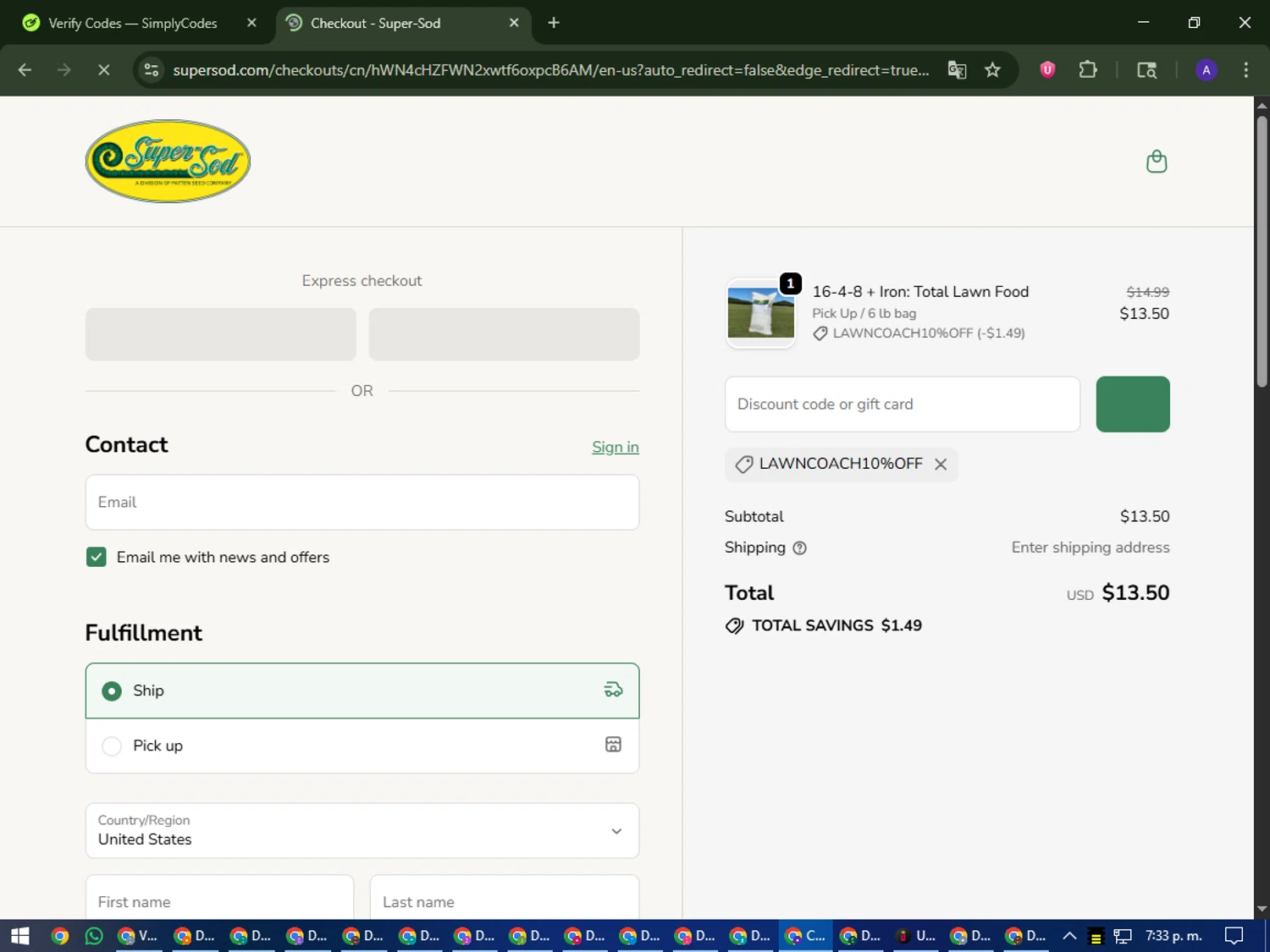Screen dimensions: 1270x952
Task: Focus the Email input field
Action: click(362, 502)
